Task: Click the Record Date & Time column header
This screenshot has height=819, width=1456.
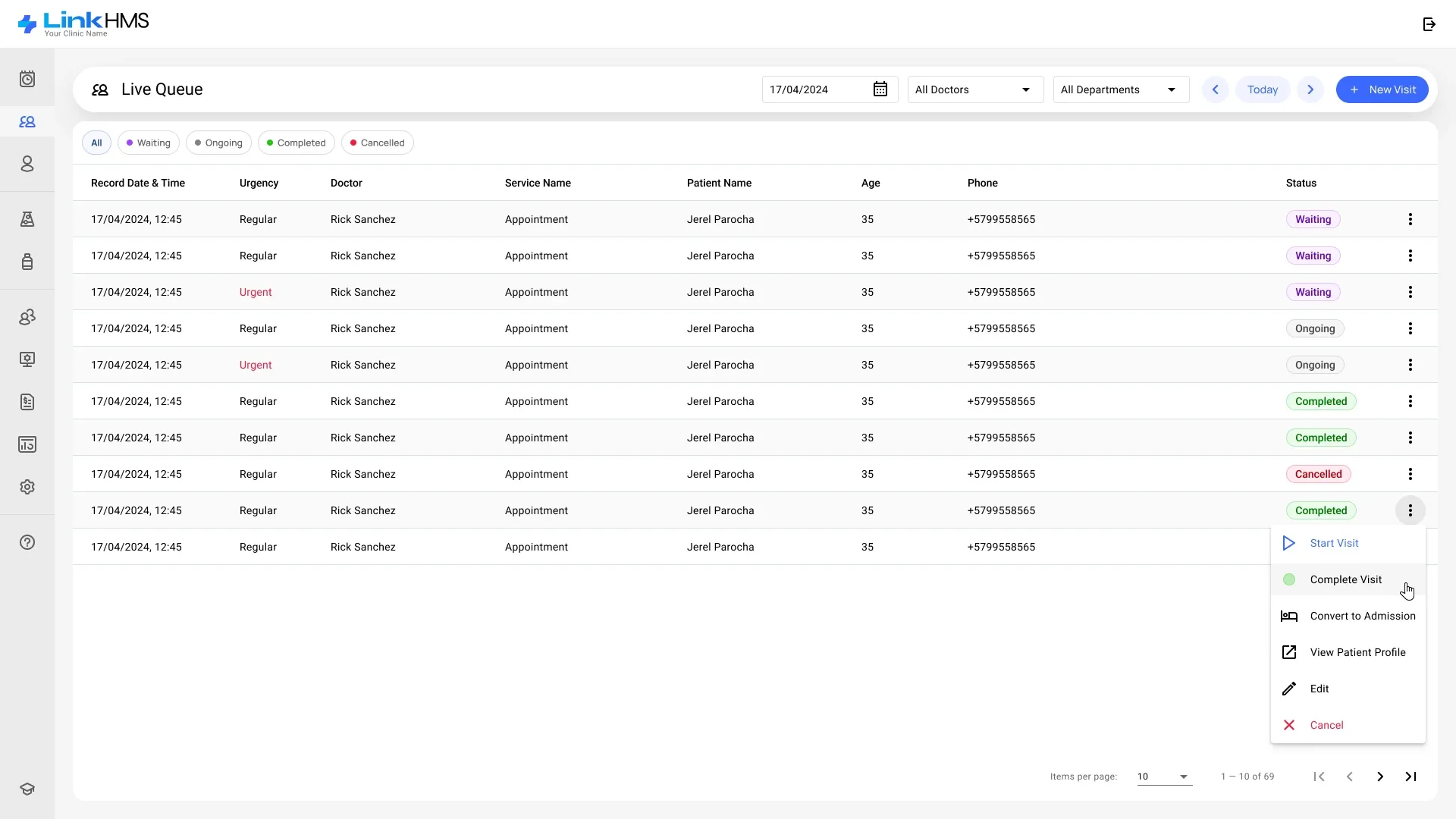Action: pyautogui.click(x=138, y=183)
